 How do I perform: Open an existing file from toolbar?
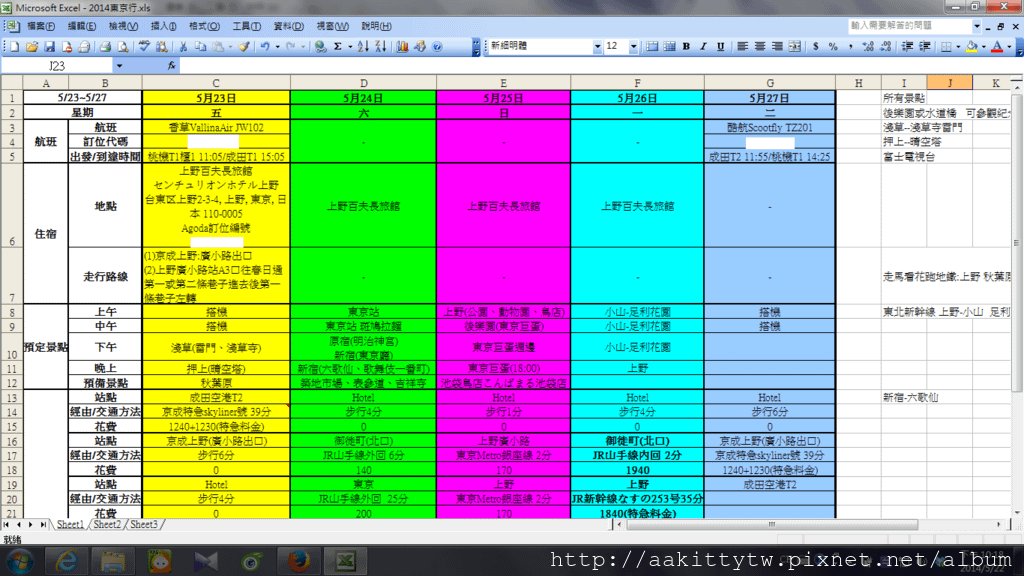(x=31, y=46)
